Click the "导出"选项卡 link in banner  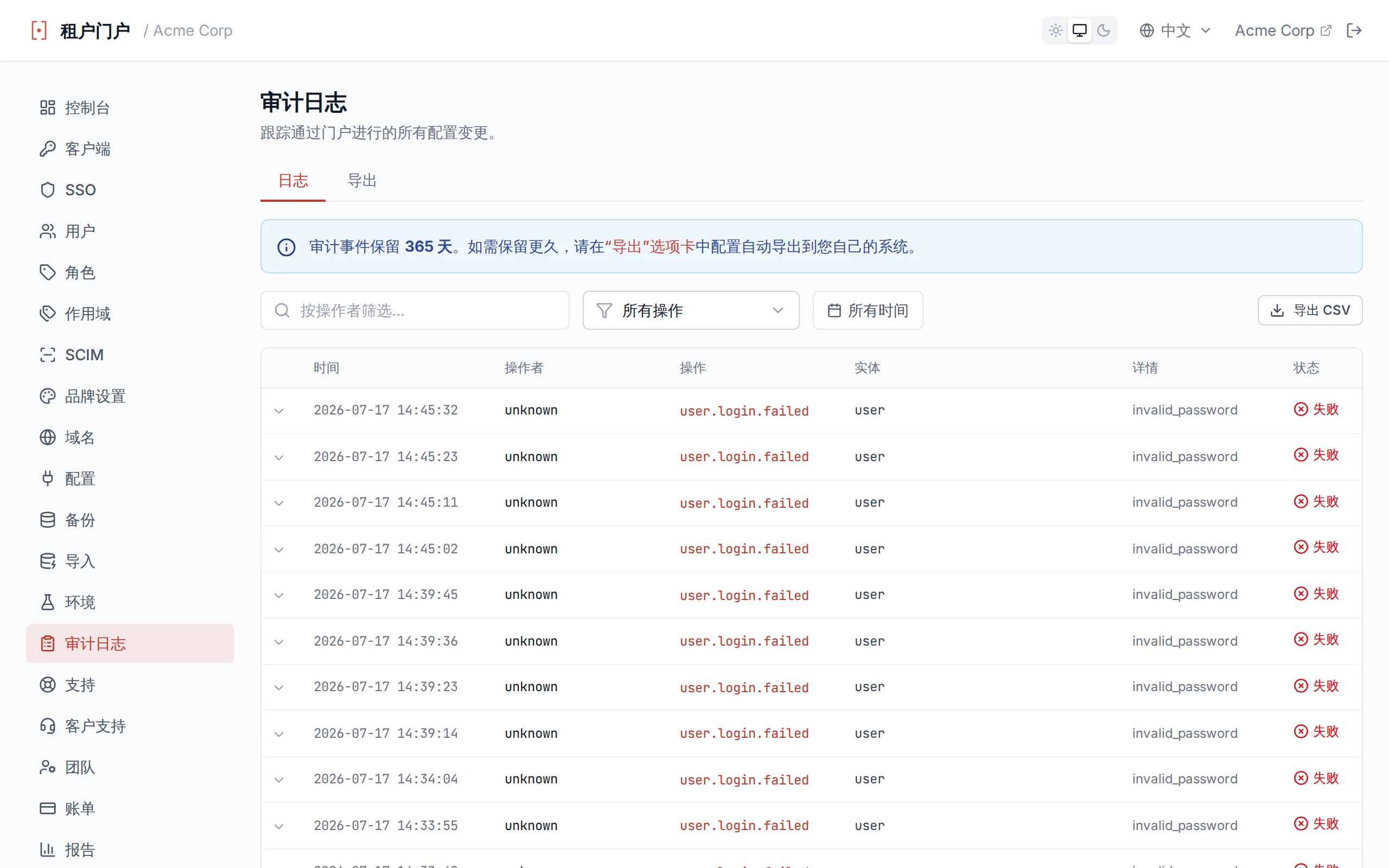649,247
